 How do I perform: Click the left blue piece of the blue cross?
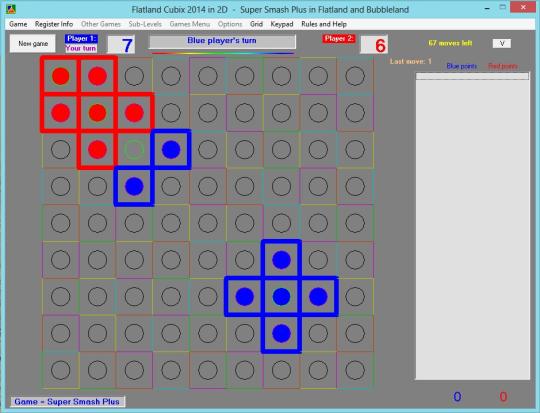click(x=245, y=297)
